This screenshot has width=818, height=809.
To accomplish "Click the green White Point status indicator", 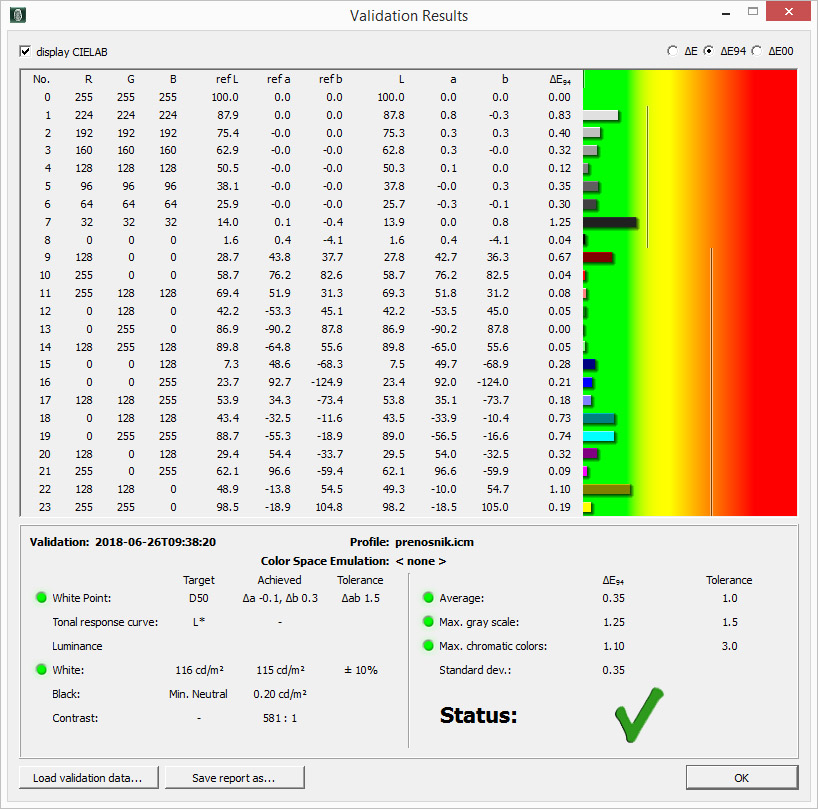I will [x=41, y=598].
